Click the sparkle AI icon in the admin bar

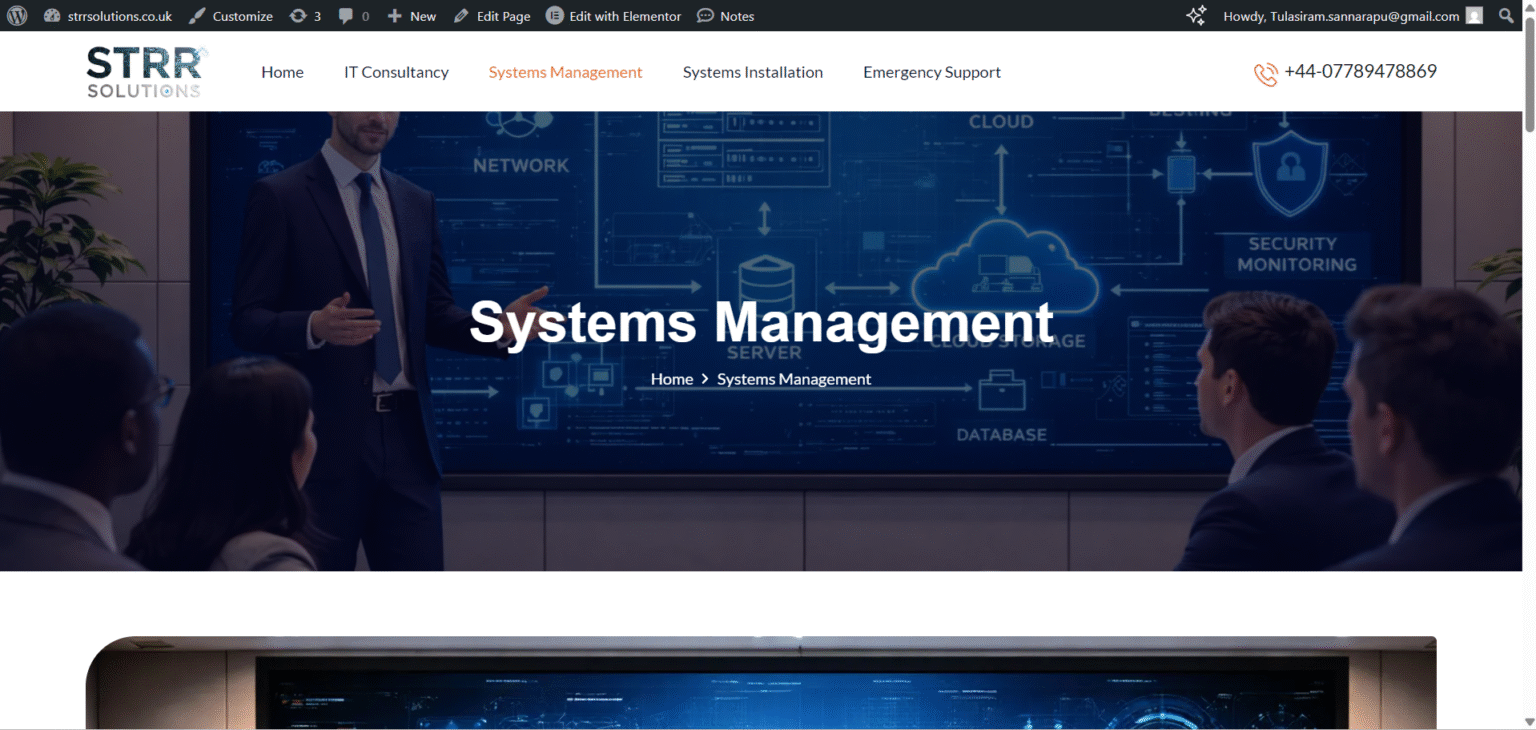click(1196, 15)
